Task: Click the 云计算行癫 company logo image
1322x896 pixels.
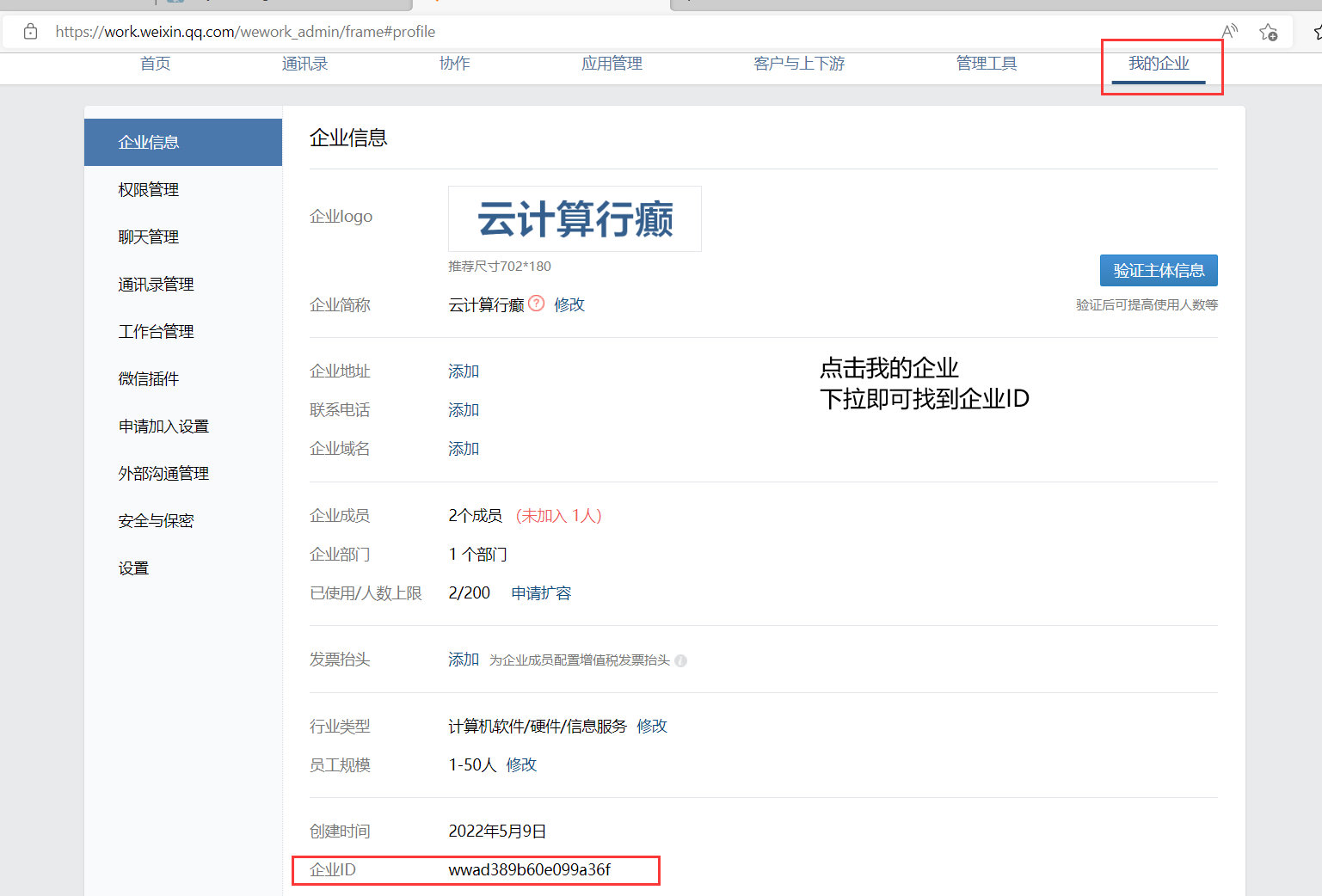Action: (x=575, y=218)
